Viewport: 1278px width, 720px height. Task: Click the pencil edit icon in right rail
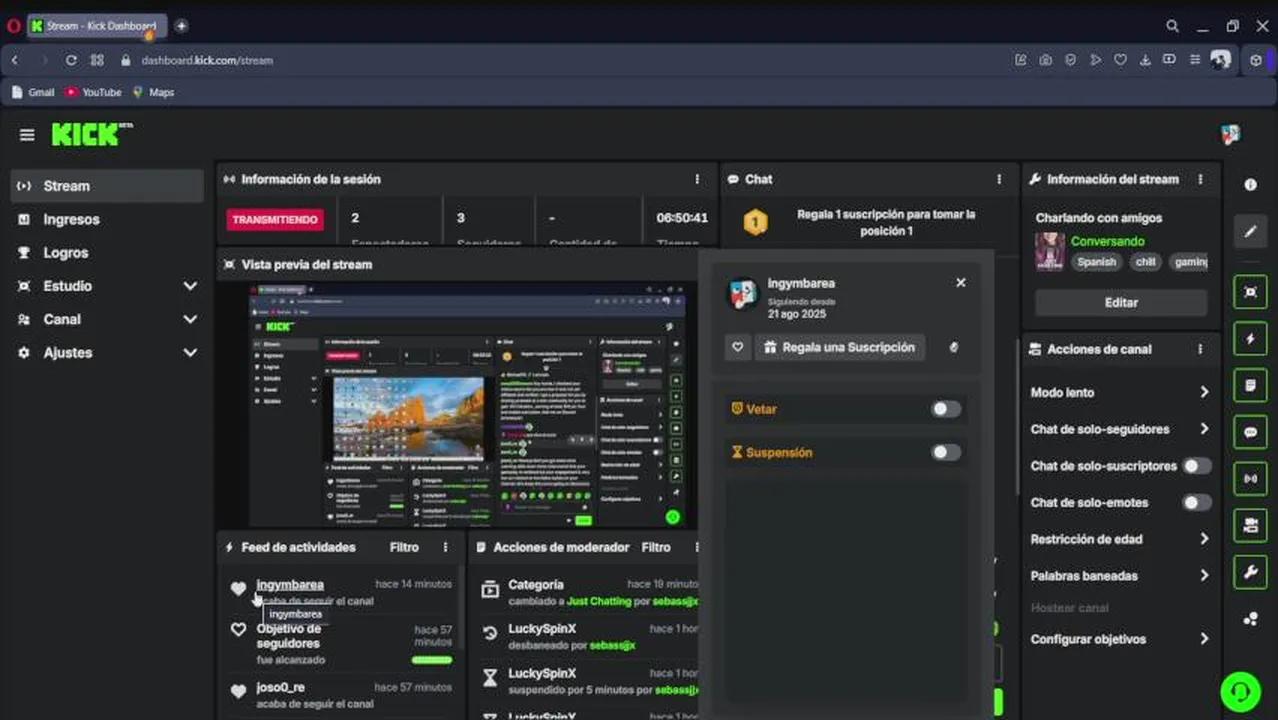pyautogui.click(x=1250, y=232)
